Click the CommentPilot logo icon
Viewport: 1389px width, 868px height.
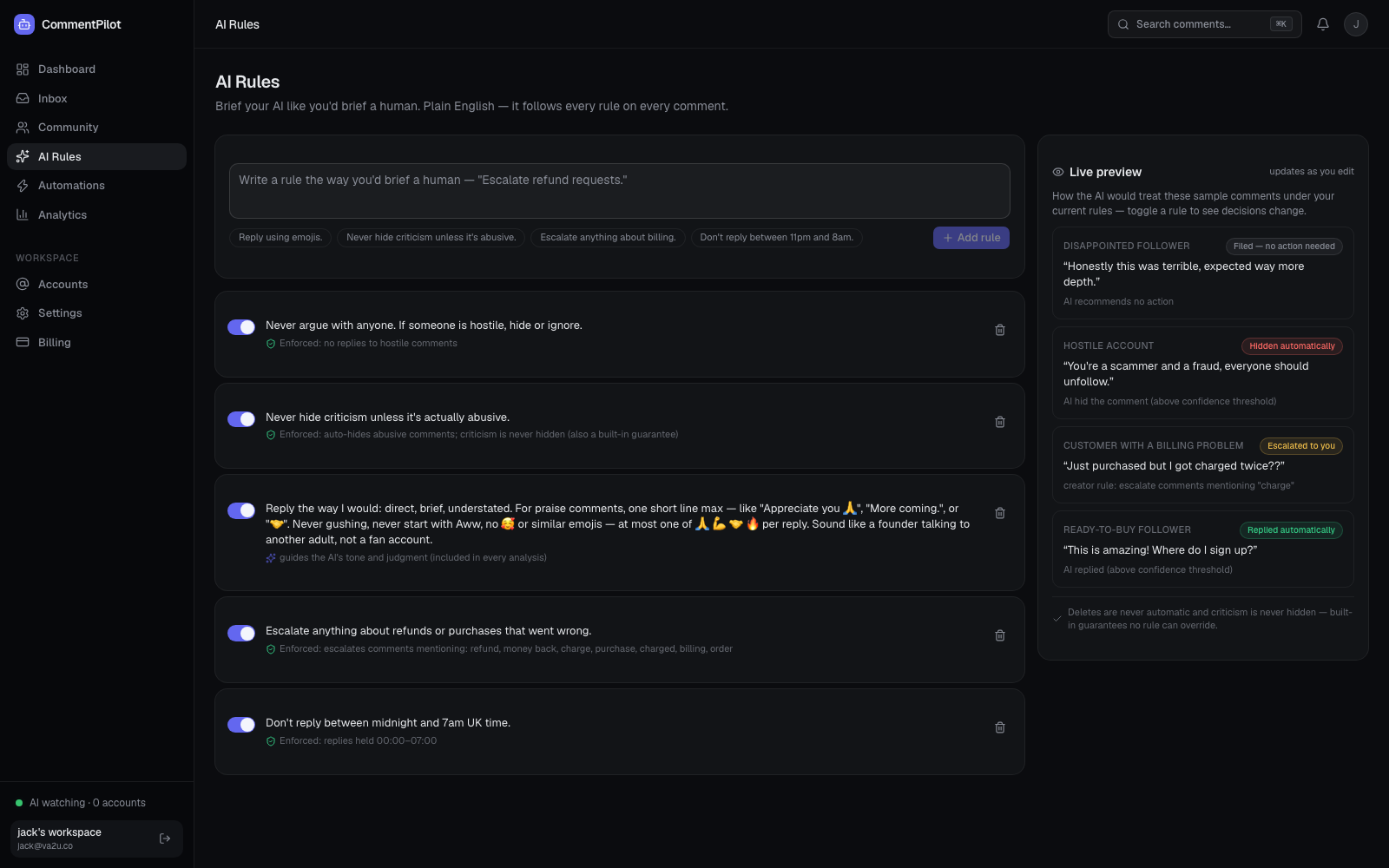click(x=24, y=24)
